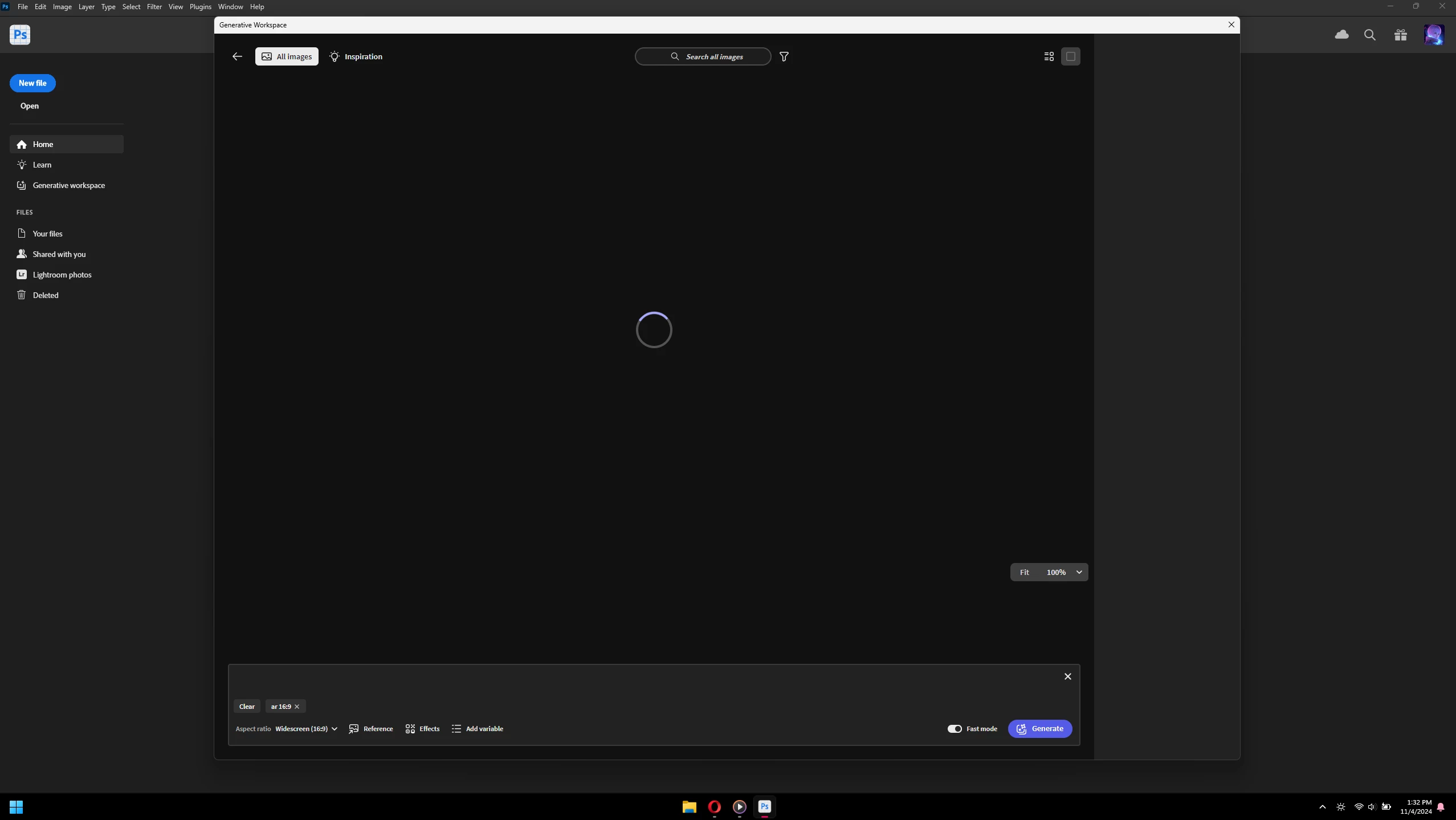Viewport: 1456px width, 820px height.
Task: Remove the ar 16:9 tag
Action: pos(297,707)
